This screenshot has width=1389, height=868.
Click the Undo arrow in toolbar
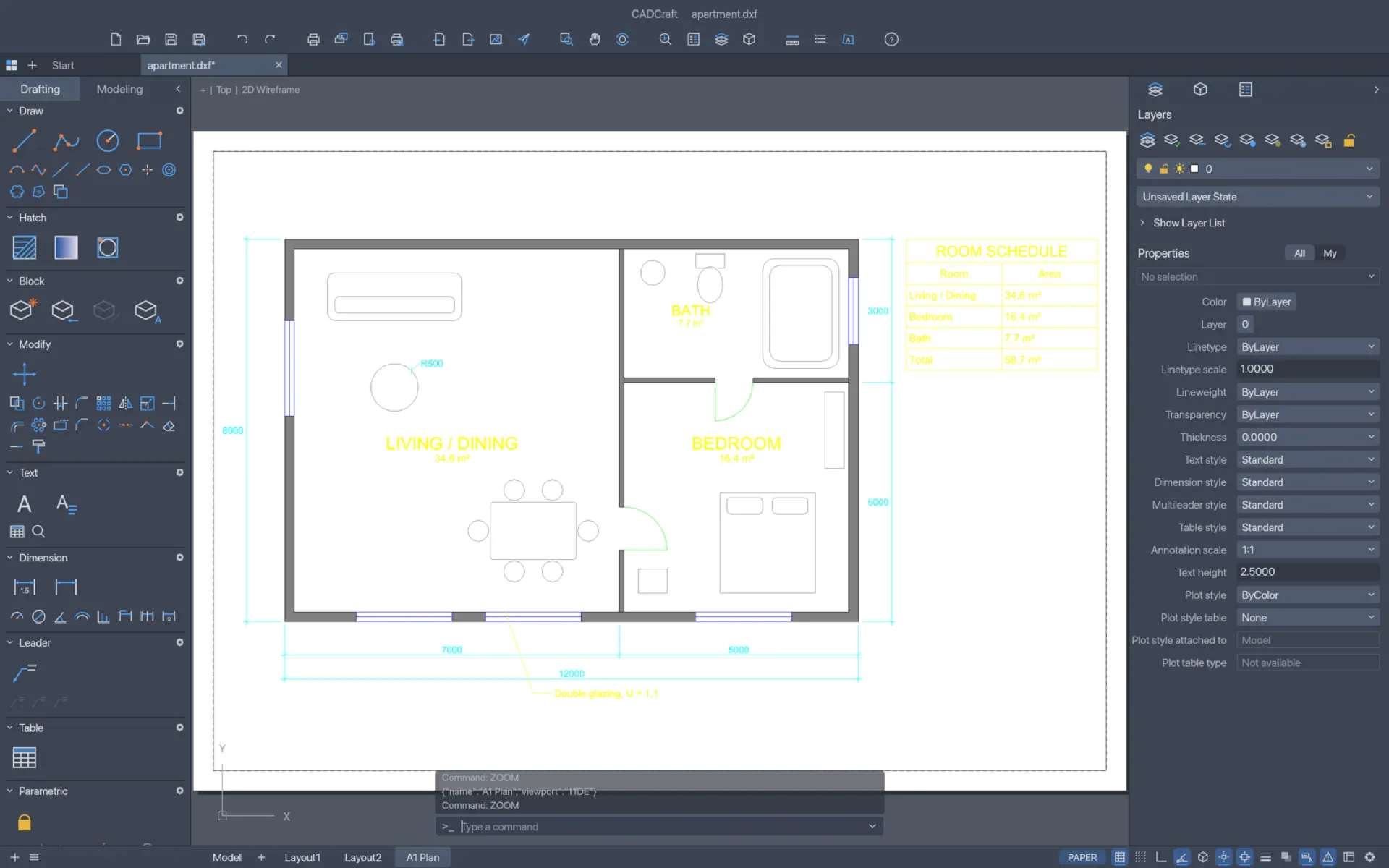coord(242,40)
